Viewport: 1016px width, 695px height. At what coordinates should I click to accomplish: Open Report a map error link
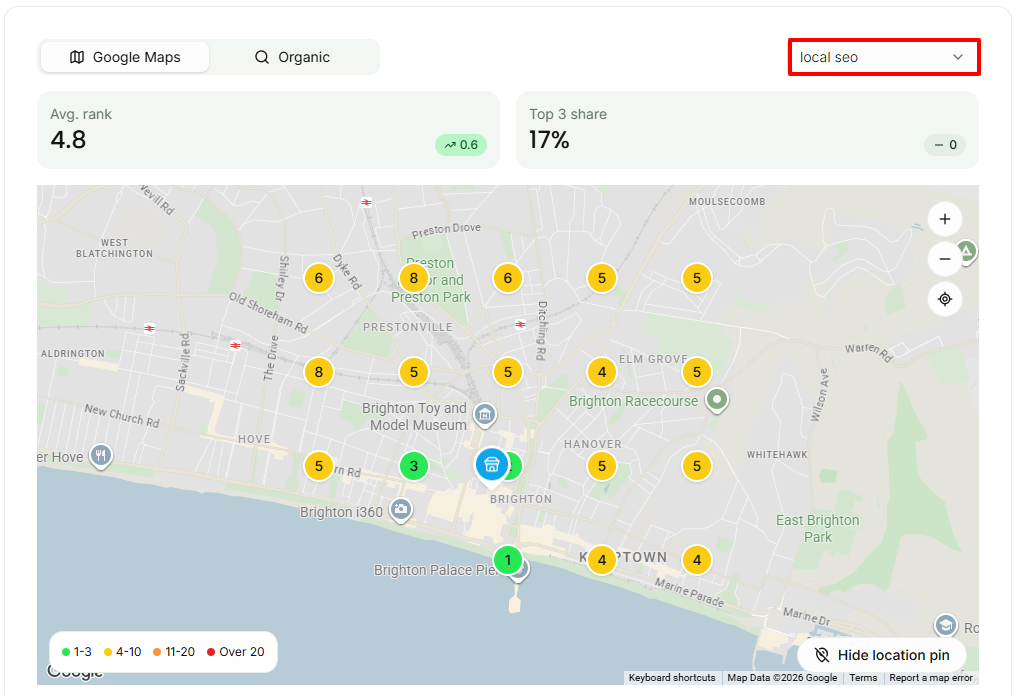tap(930, 678)
